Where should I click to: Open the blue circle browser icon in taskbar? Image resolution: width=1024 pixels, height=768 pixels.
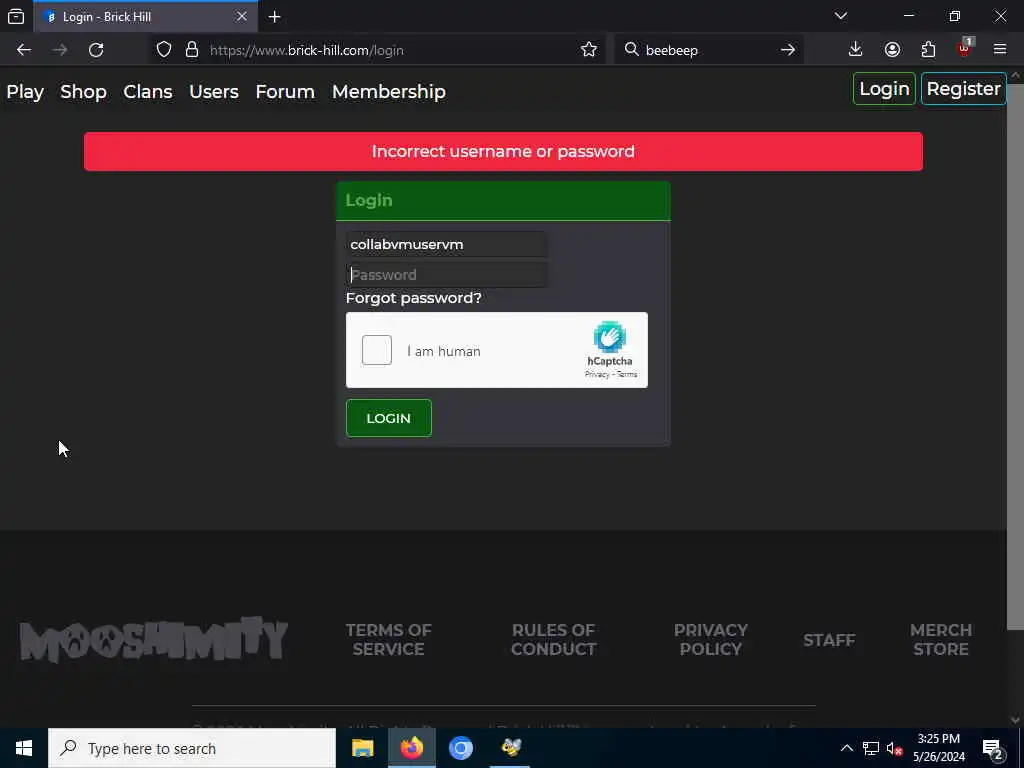pos(460,748)
